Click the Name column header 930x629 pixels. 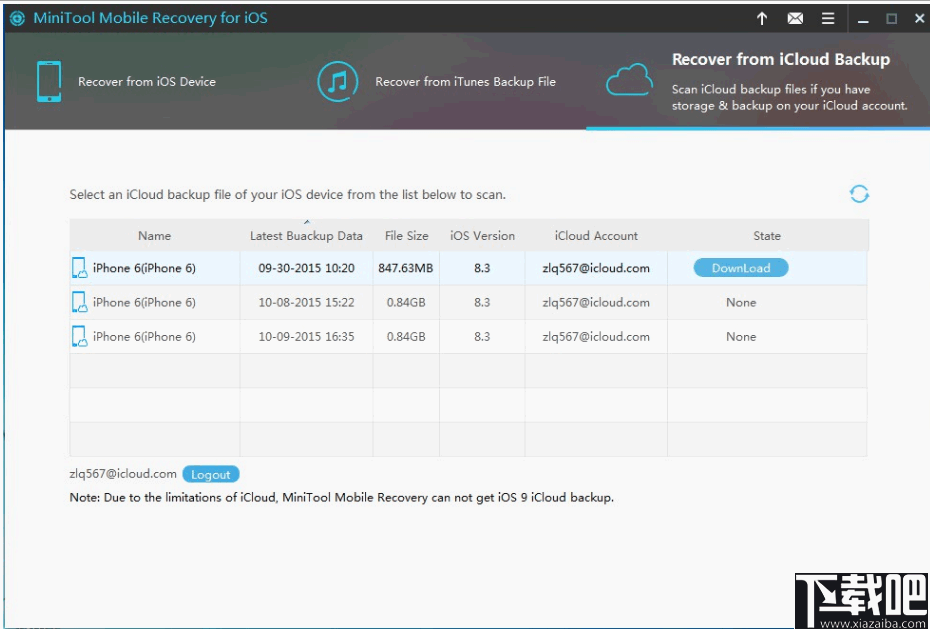(x=154, y=235)
